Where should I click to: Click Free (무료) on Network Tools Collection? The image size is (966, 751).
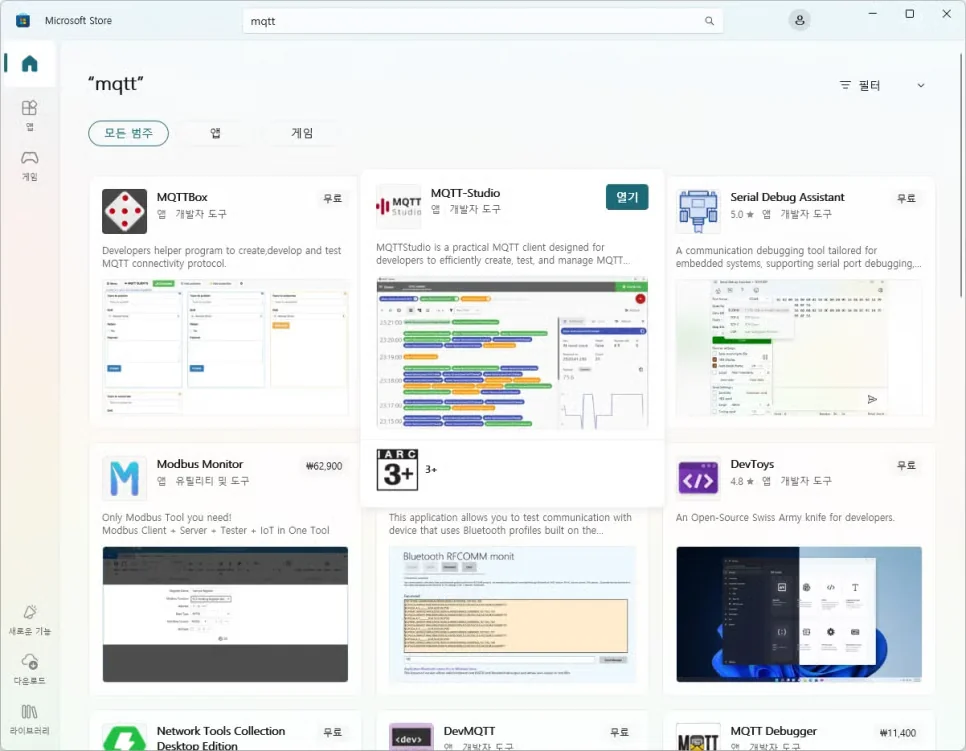pos(333,732)
